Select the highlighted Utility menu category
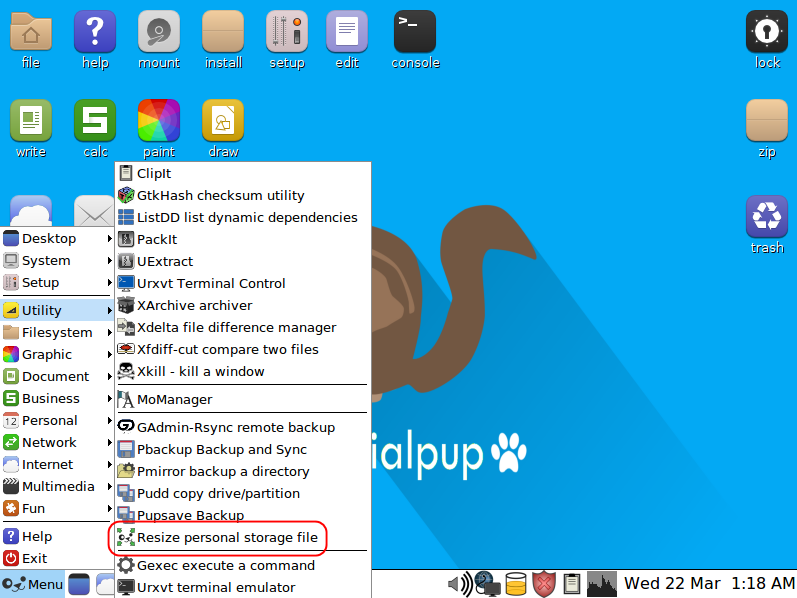This screenshot has width=797, height=598. pyautogui.click(x=57, y=310)
